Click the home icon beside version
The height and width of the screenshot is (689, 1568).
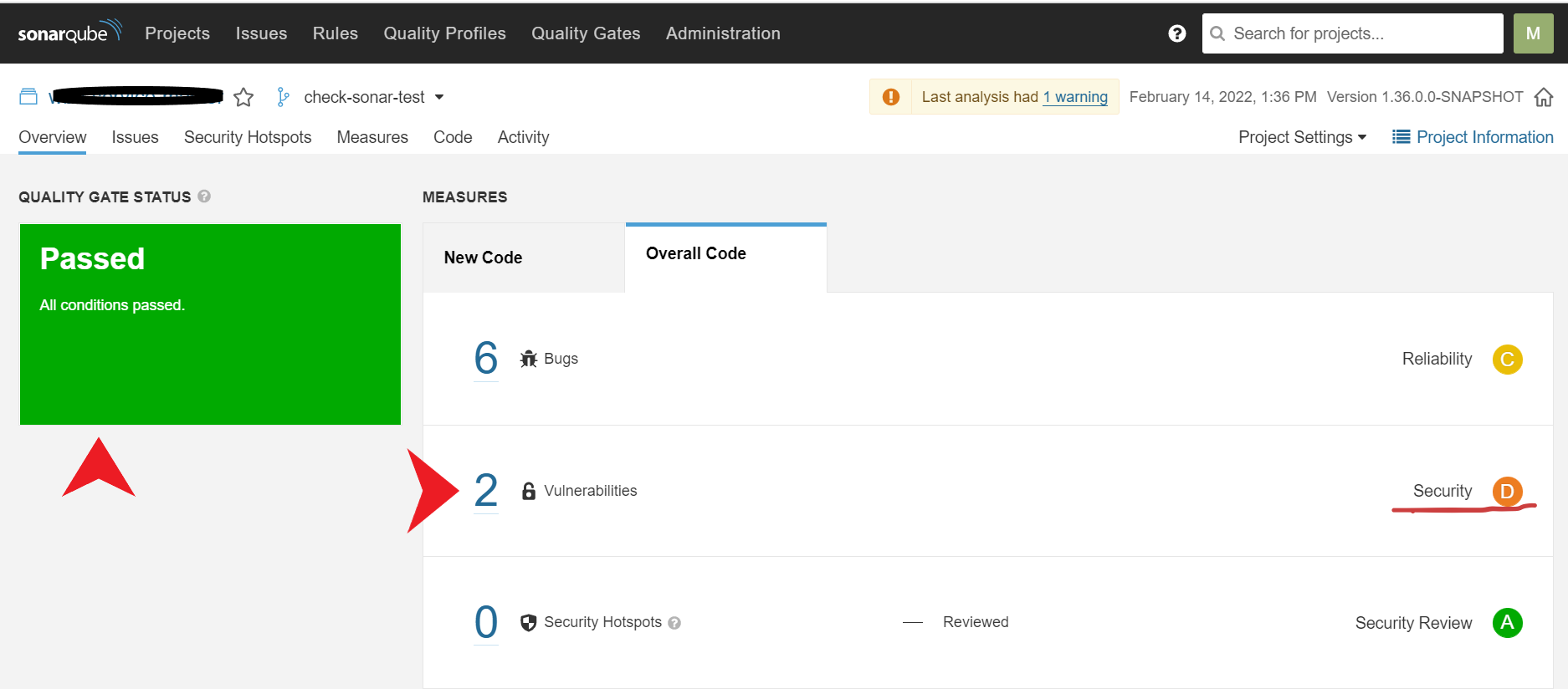click(x=1544, y=97)
